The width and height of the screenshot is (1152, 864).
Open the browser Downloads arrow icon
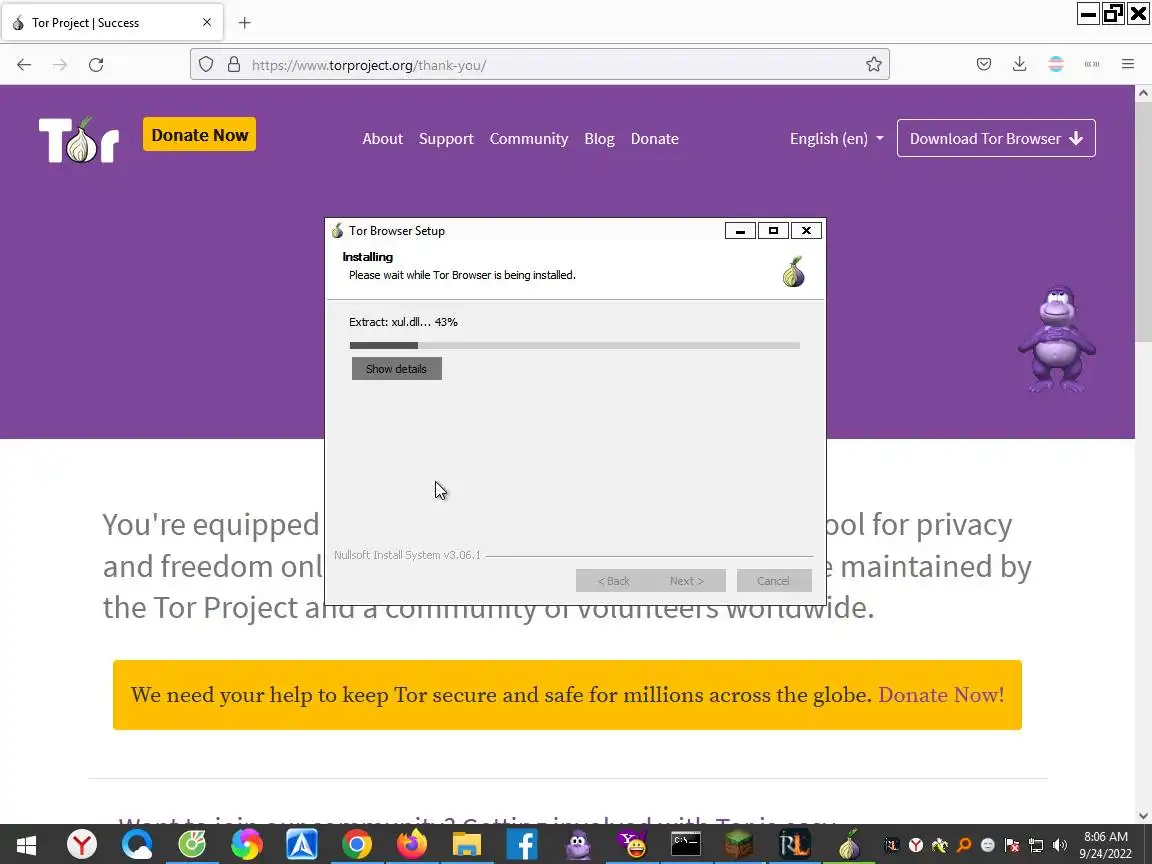1019,65
